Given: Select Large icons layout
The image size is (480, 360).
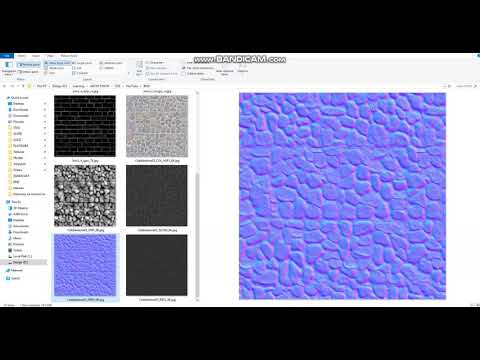Looking at the screenshot, I should pyautogui.click(x=82, y=63).
